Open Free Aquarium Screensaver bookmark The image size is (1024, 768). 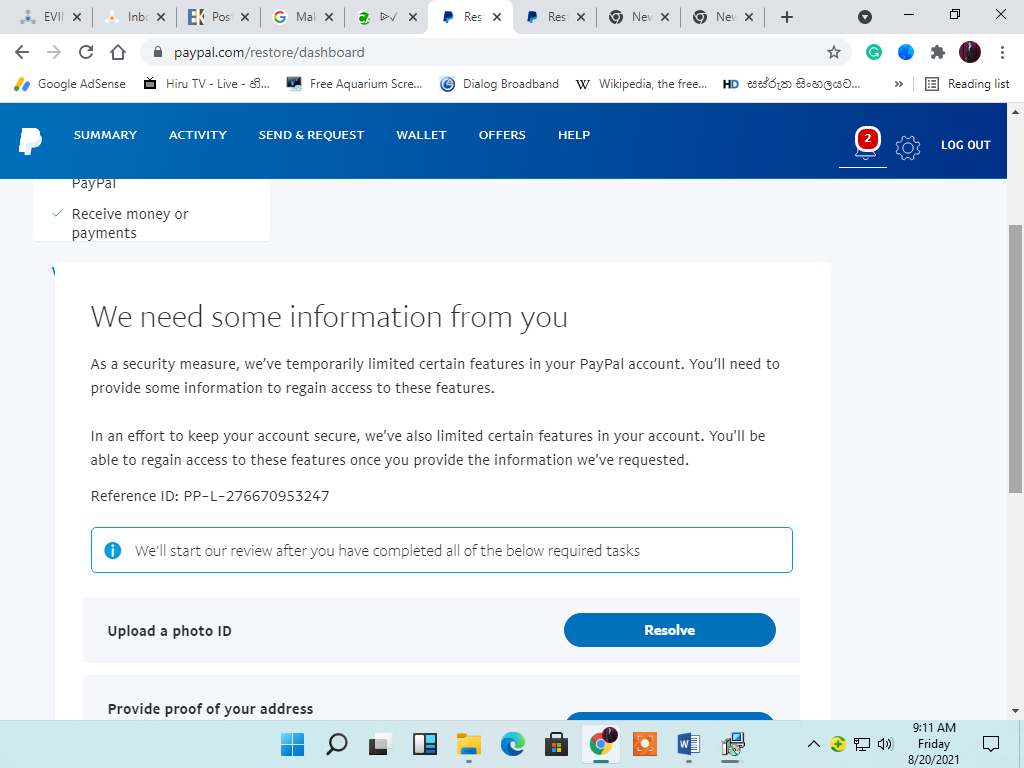click(355, 84)
